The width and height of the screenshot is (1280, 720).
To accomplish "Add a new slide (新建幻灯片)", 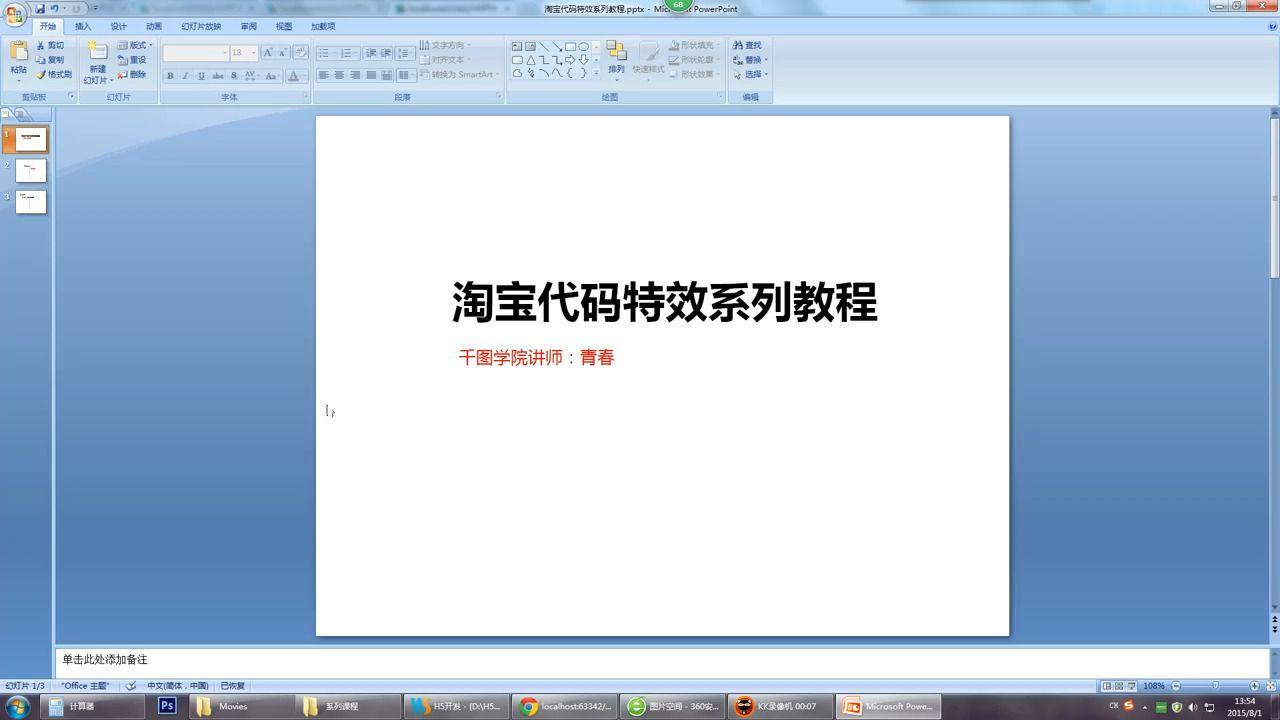I will (97, 62).
